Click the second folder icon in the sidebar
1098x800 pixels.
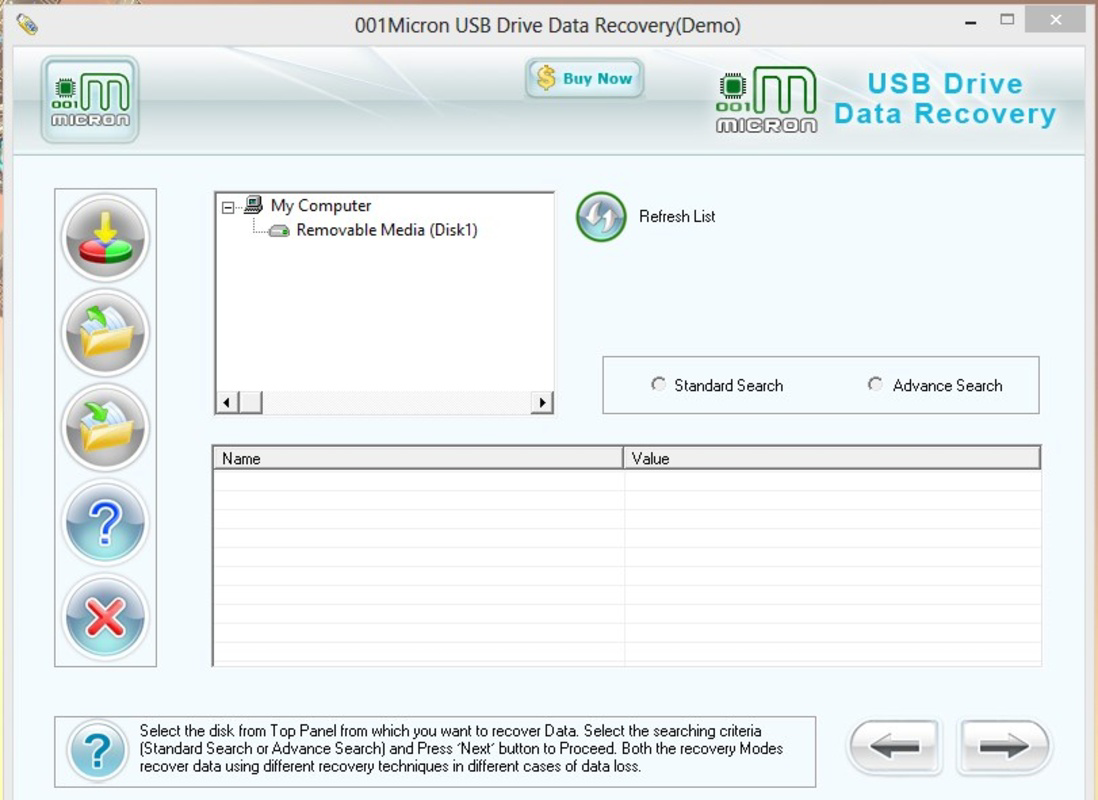pos(105,427)
